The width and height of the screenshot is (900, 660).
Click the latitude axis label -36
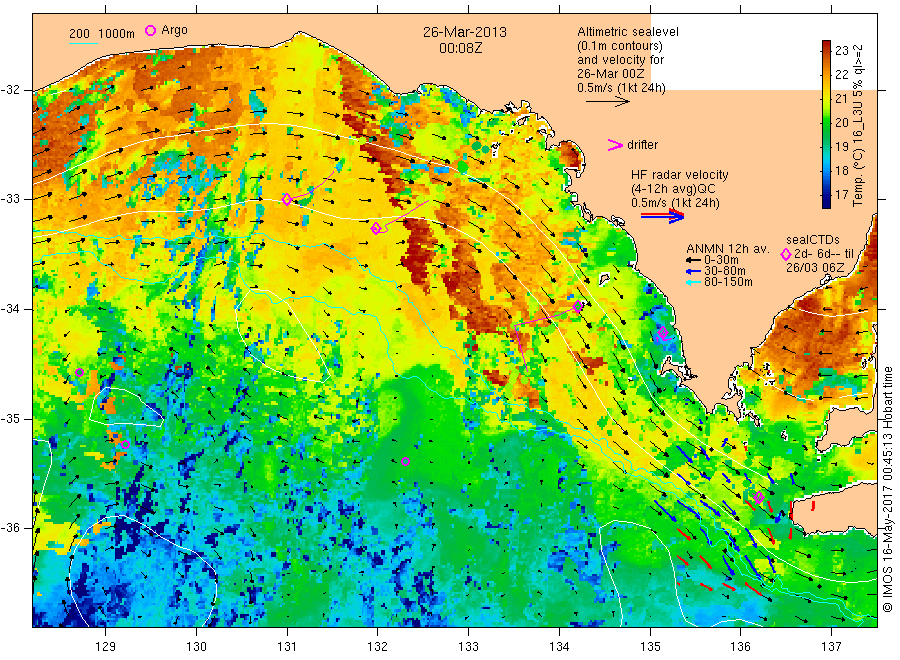(10, 528)
